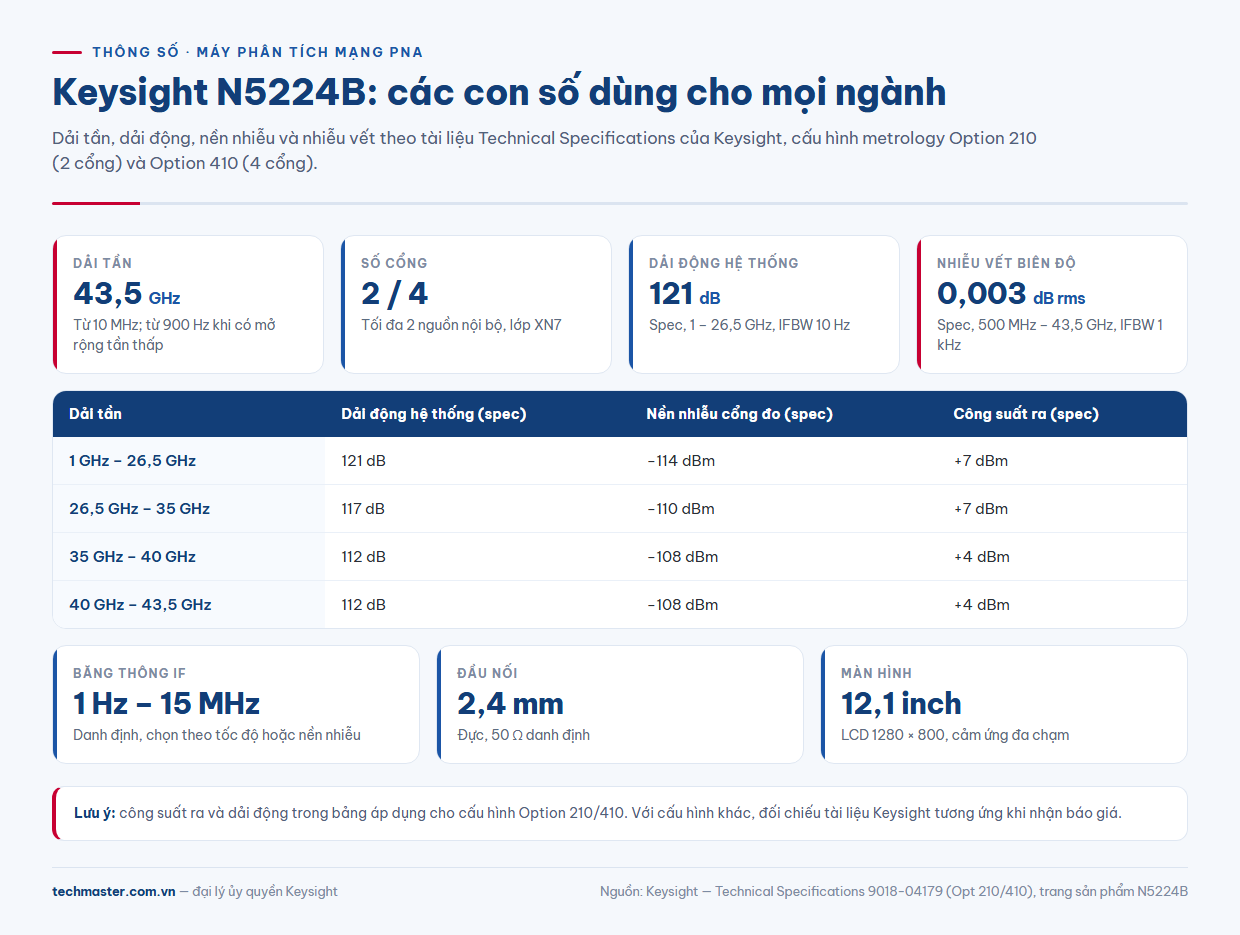The height and width of the screenshot is (935, 1240).
Task: Click 'Tối đa 2 nguồn nội bộ, lớp XN7' text
Action: pyautogui.click(x=461, y=325)
